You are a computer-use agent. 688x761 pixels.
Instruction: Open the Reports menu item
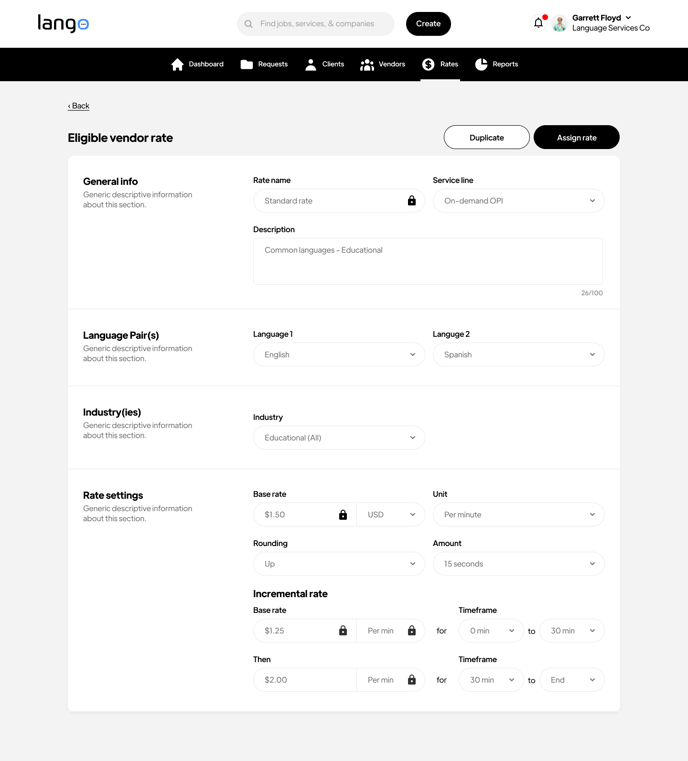(x=496, y=64)
